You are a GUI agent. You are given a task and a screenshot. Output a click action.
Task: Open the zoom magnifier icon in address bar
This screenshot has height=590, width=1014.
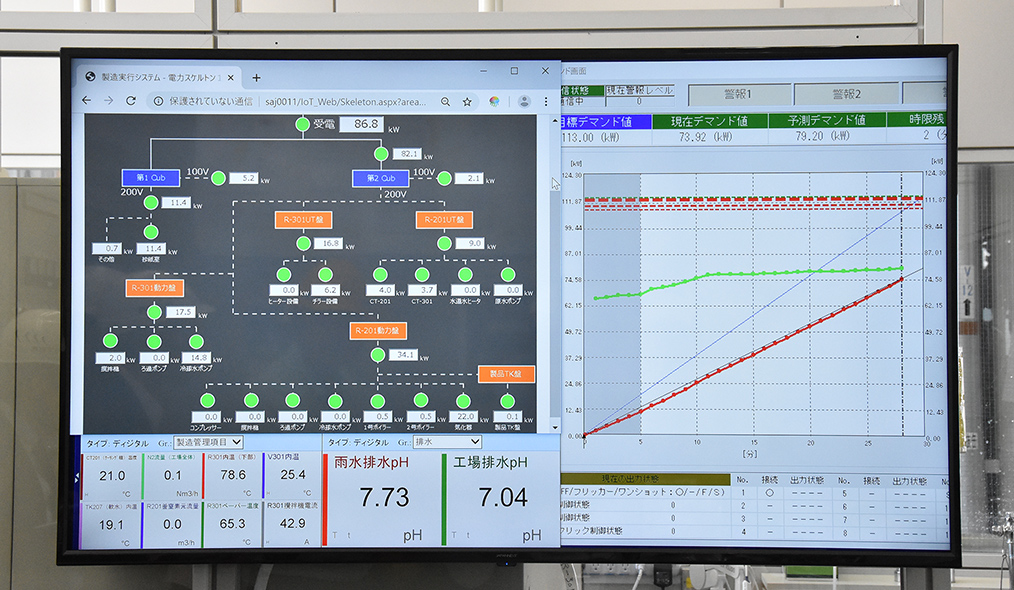click(x=445, y=101)
